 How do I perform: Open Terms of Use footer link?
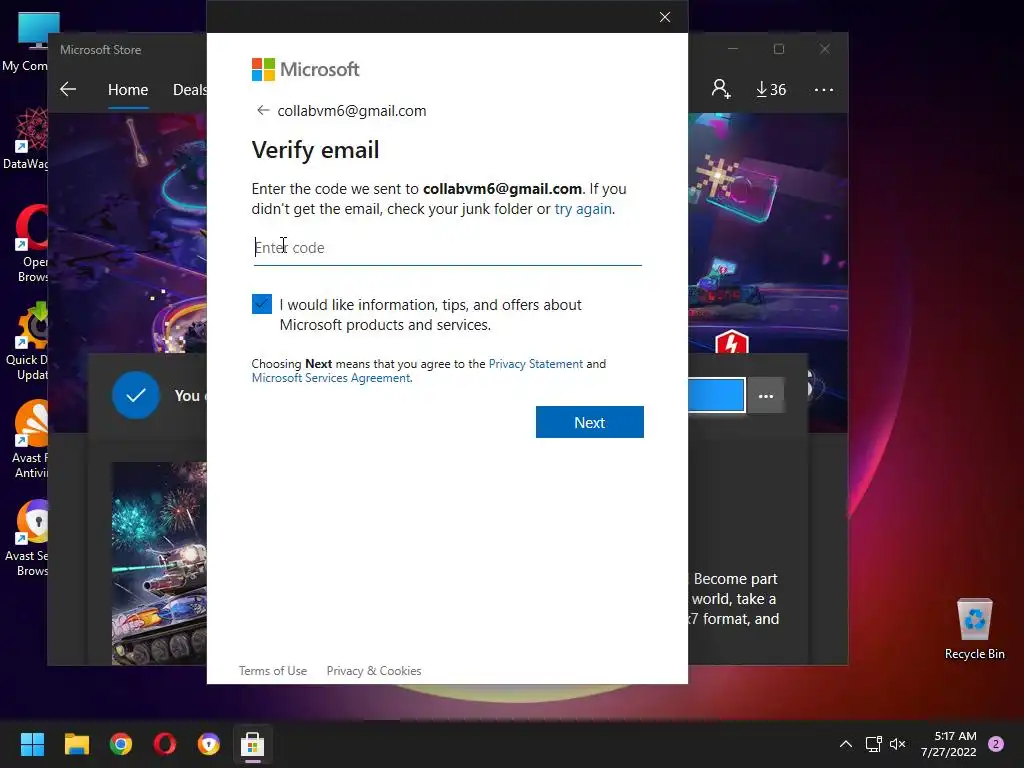(273, 671)
